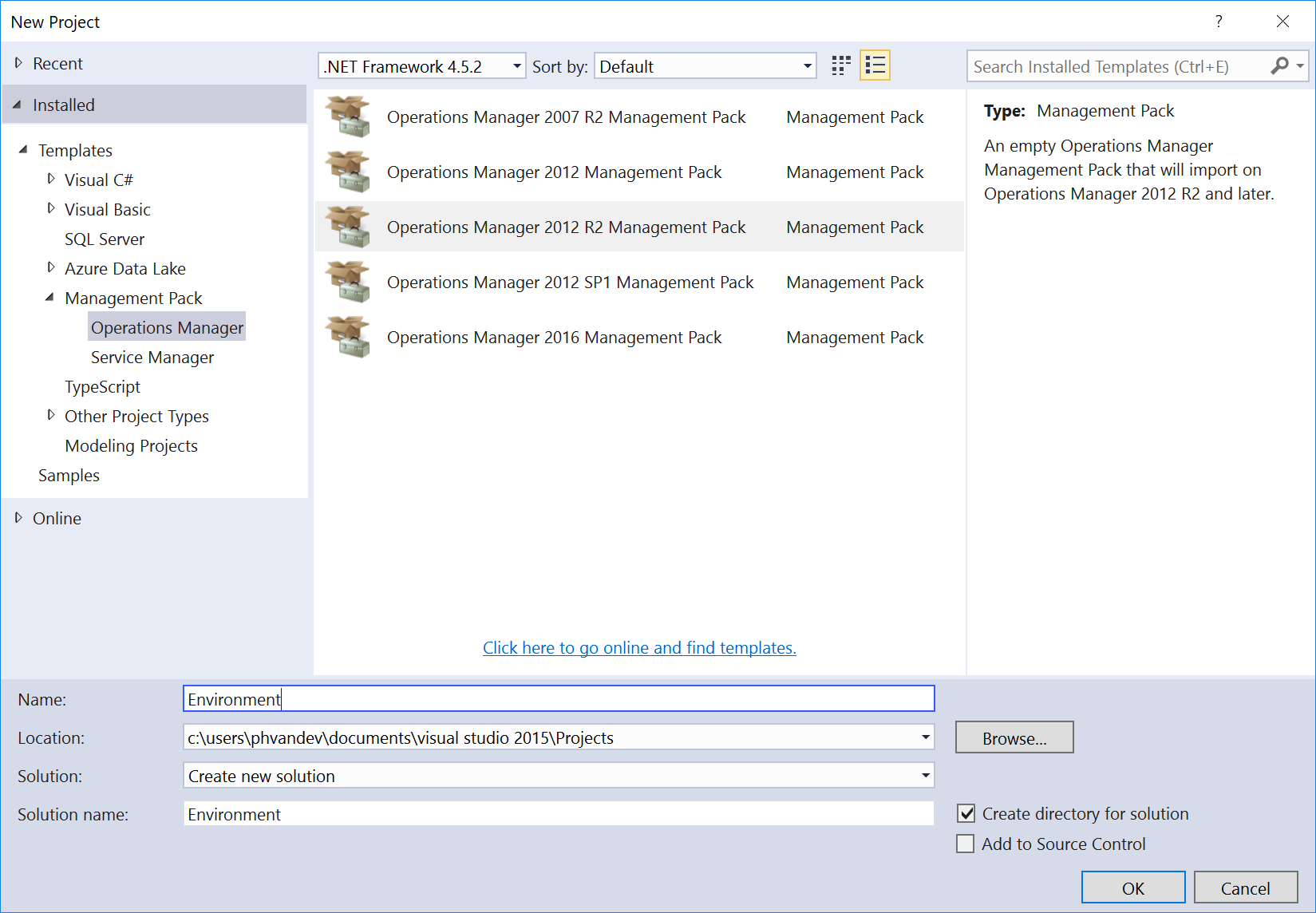
Task: Switch to small icons view
Action: point(841,65)
